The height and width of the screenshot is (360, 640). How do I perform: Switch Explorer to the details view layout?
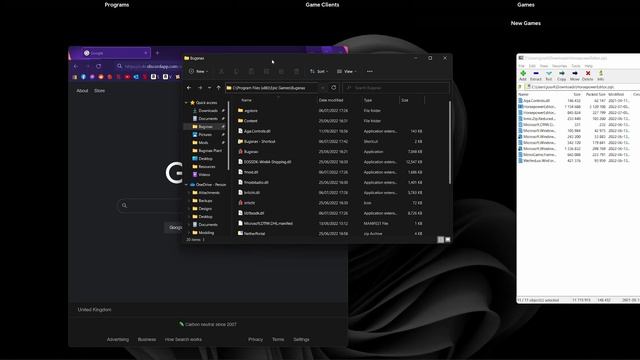click(x=440, y=240)
